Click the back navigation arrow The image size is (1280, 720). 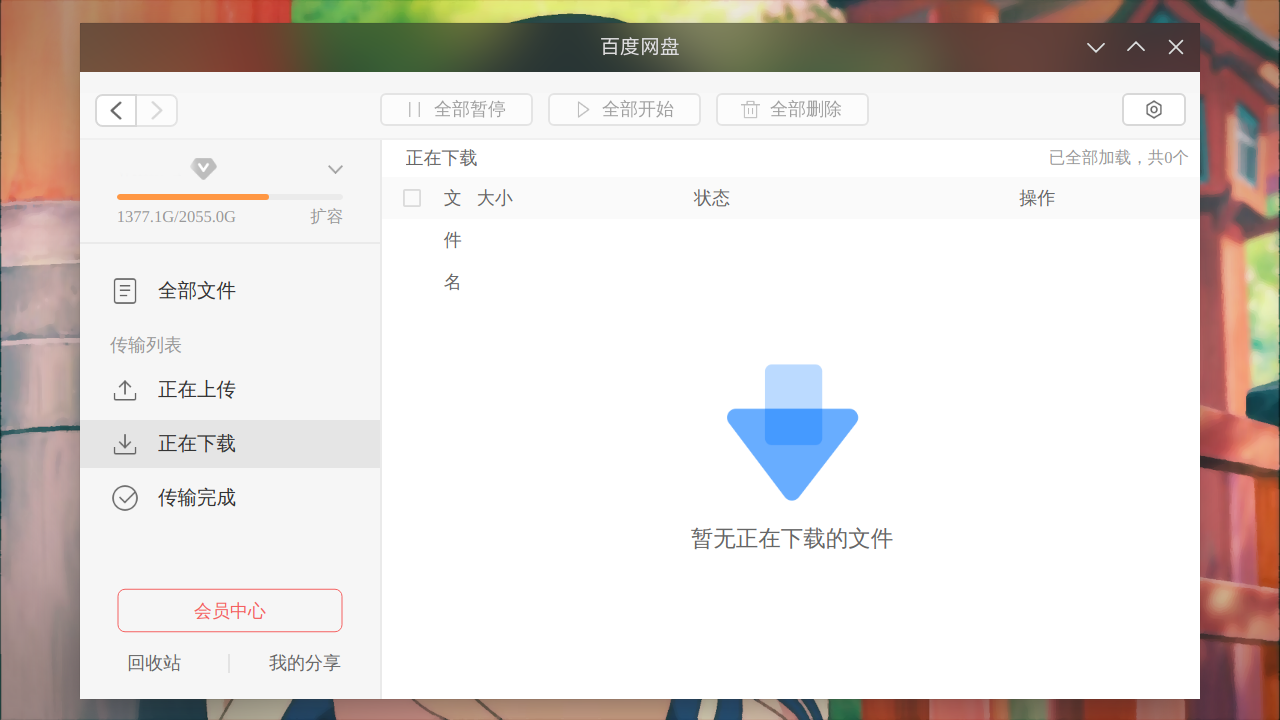(x=116, y=110)
